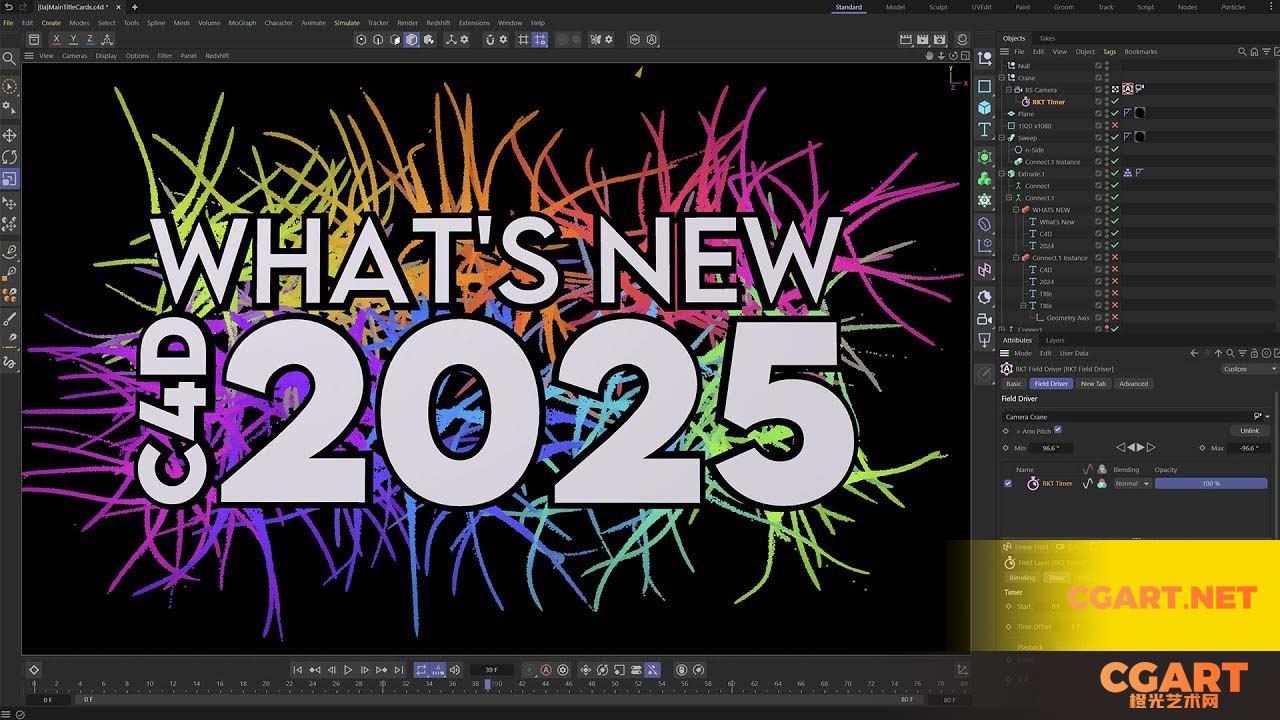
Task: Select the Rotate tool in left toolbar
Action: [x=10, y=157]
